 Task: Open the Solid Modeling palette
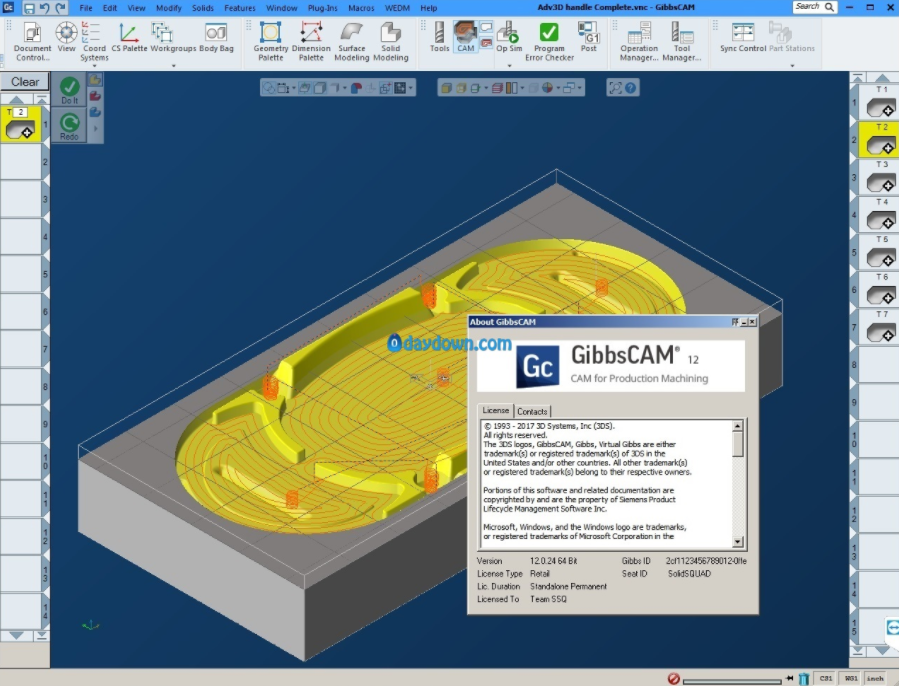click(390, 39)
